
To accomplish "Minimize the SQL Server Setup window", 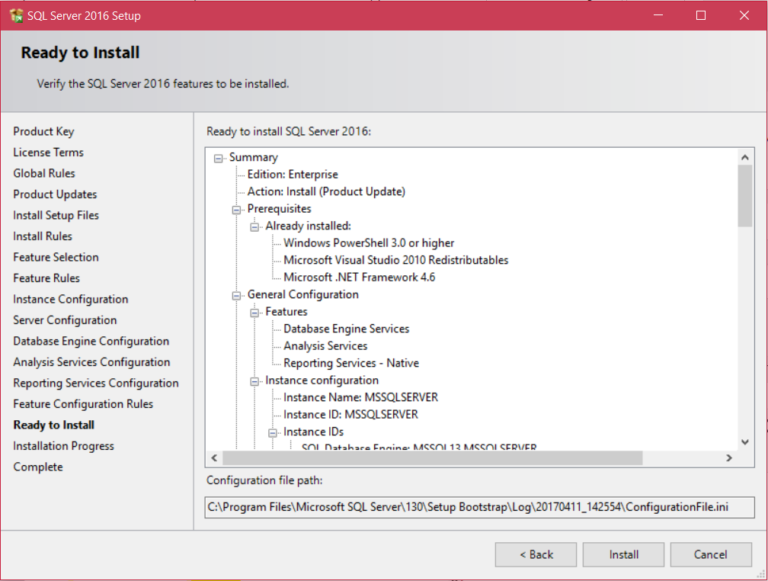I will 658,15.
